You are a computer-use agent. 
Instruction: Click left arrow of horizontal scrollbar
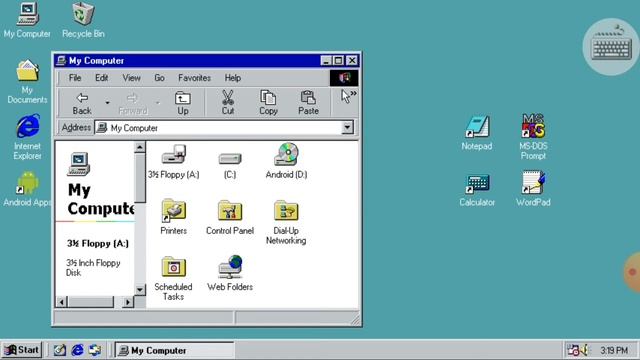pos(62,302)
